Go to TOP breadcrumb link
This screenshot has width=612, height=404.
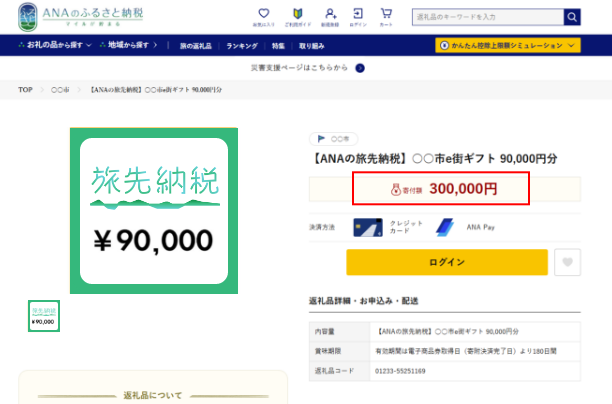(26, 90)
